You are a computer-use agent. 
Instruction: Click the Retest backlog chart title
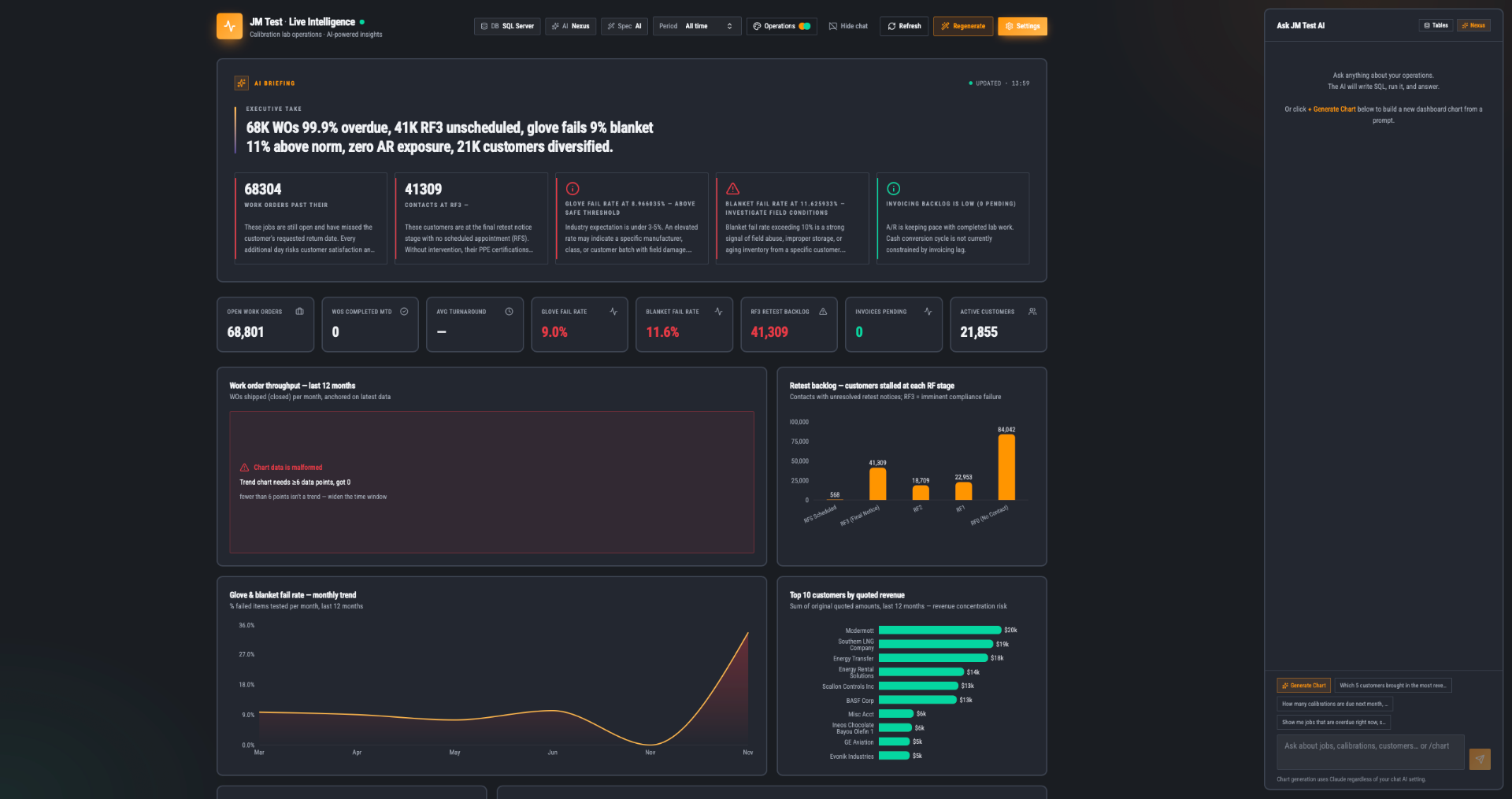click(872, 386)
